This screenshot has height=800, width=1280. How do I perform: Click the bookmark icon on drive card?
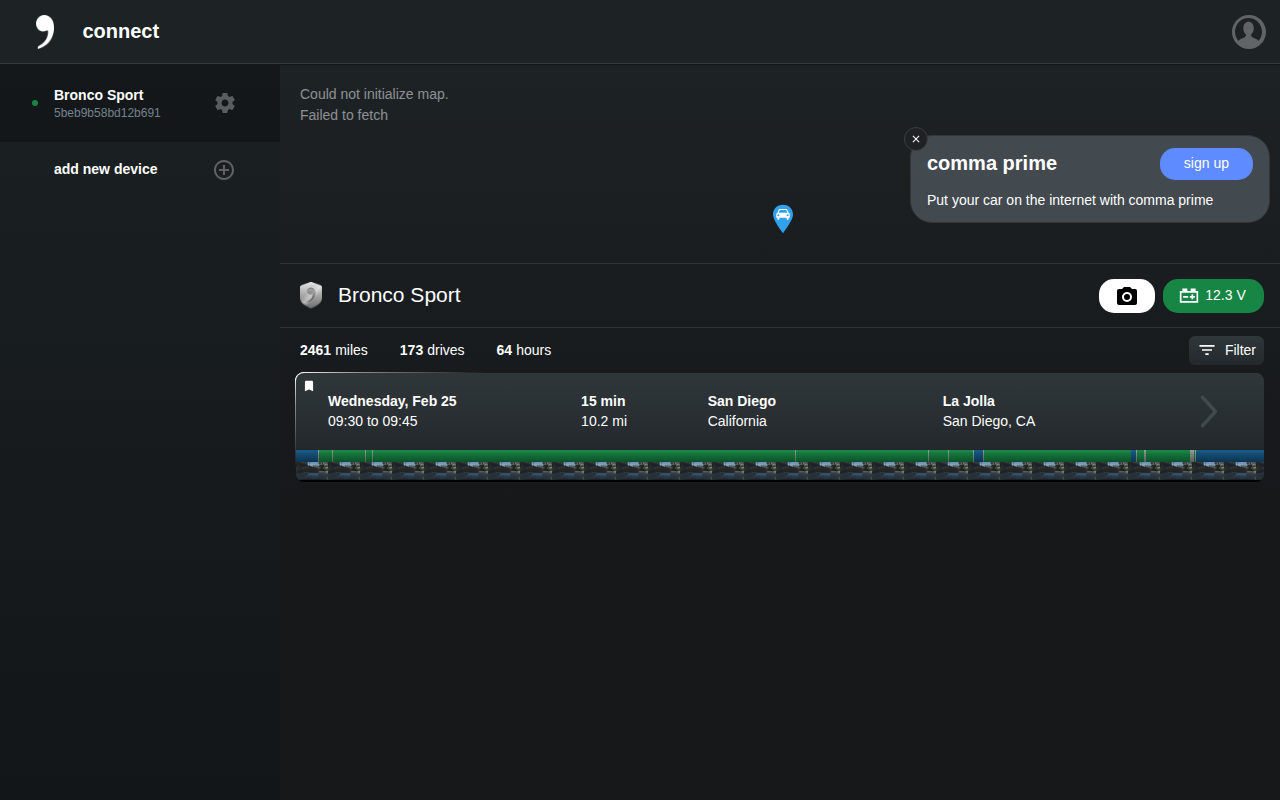(309, 386)
